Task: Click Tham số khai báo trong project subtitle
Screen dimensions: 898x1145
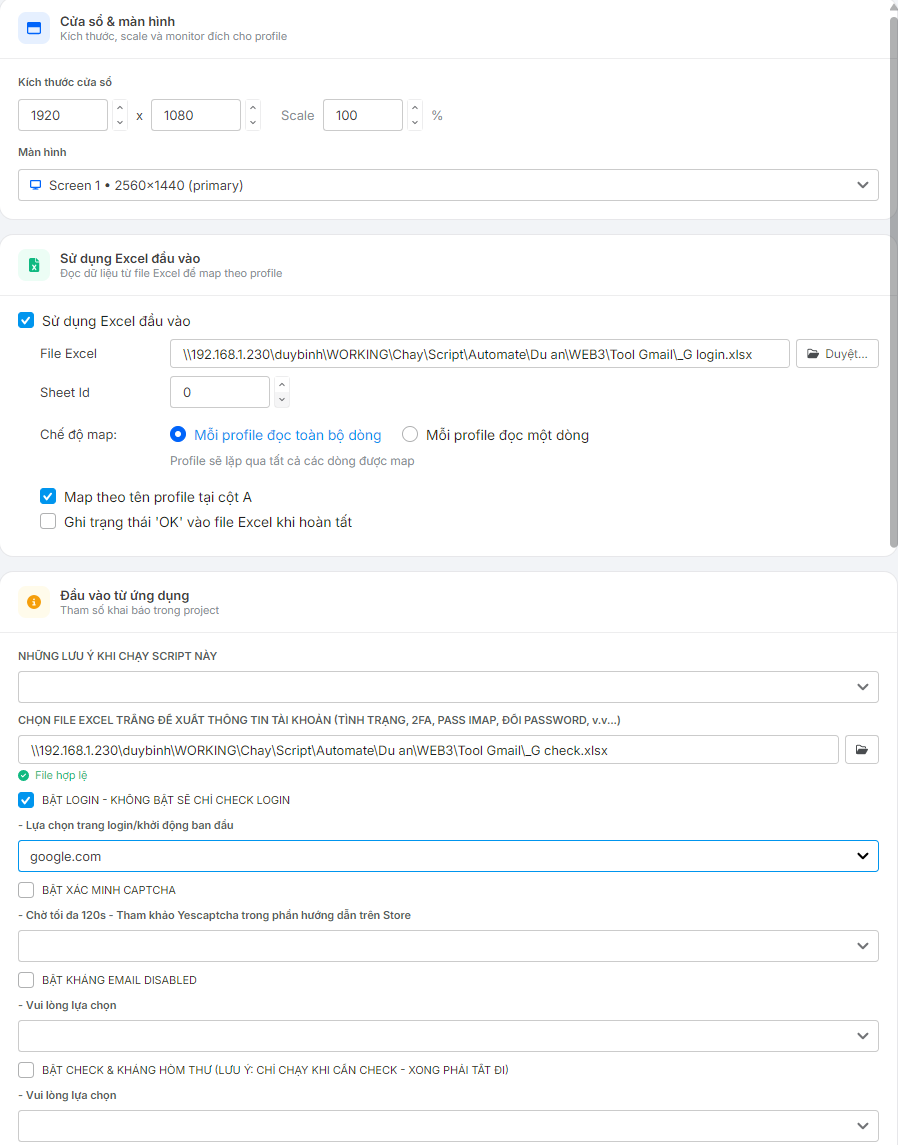Action: click(139, 610)
